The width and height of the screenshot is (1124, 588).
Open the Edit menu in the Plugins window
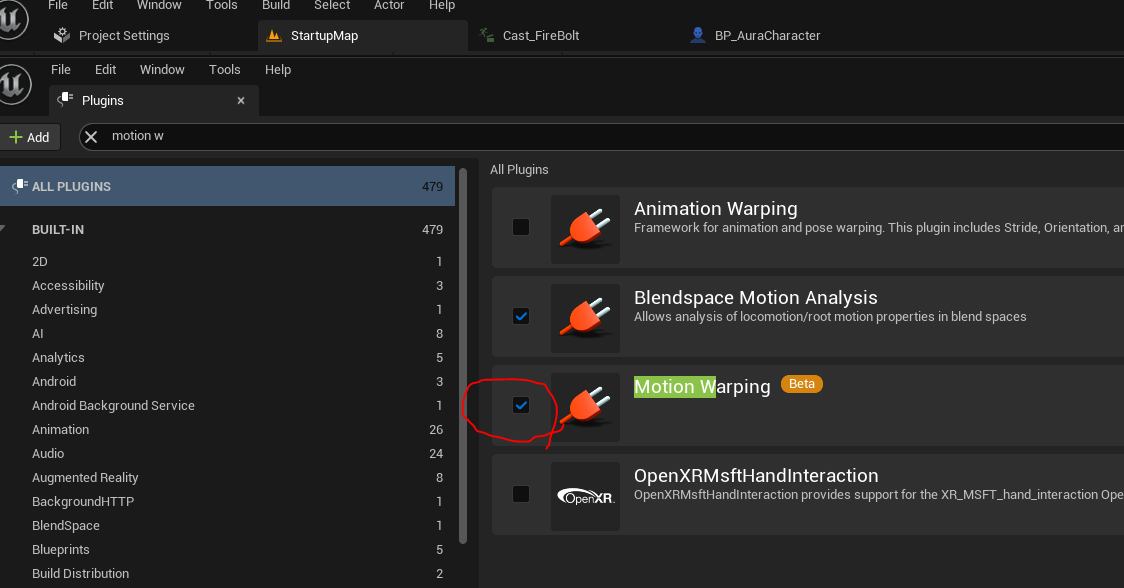105,70
